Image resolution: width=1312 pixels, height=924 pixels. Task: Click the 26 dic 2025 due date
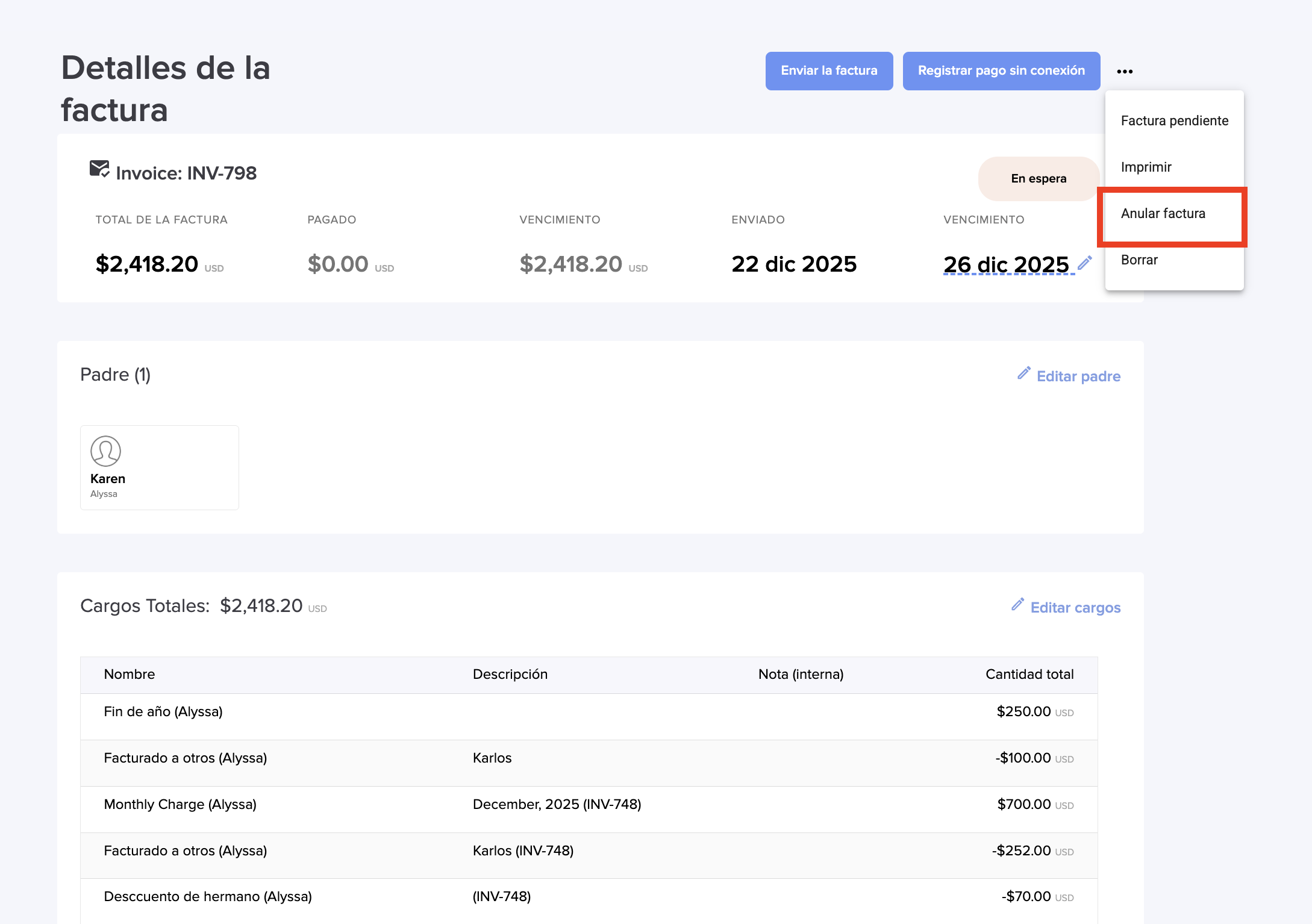(1006, 264)
